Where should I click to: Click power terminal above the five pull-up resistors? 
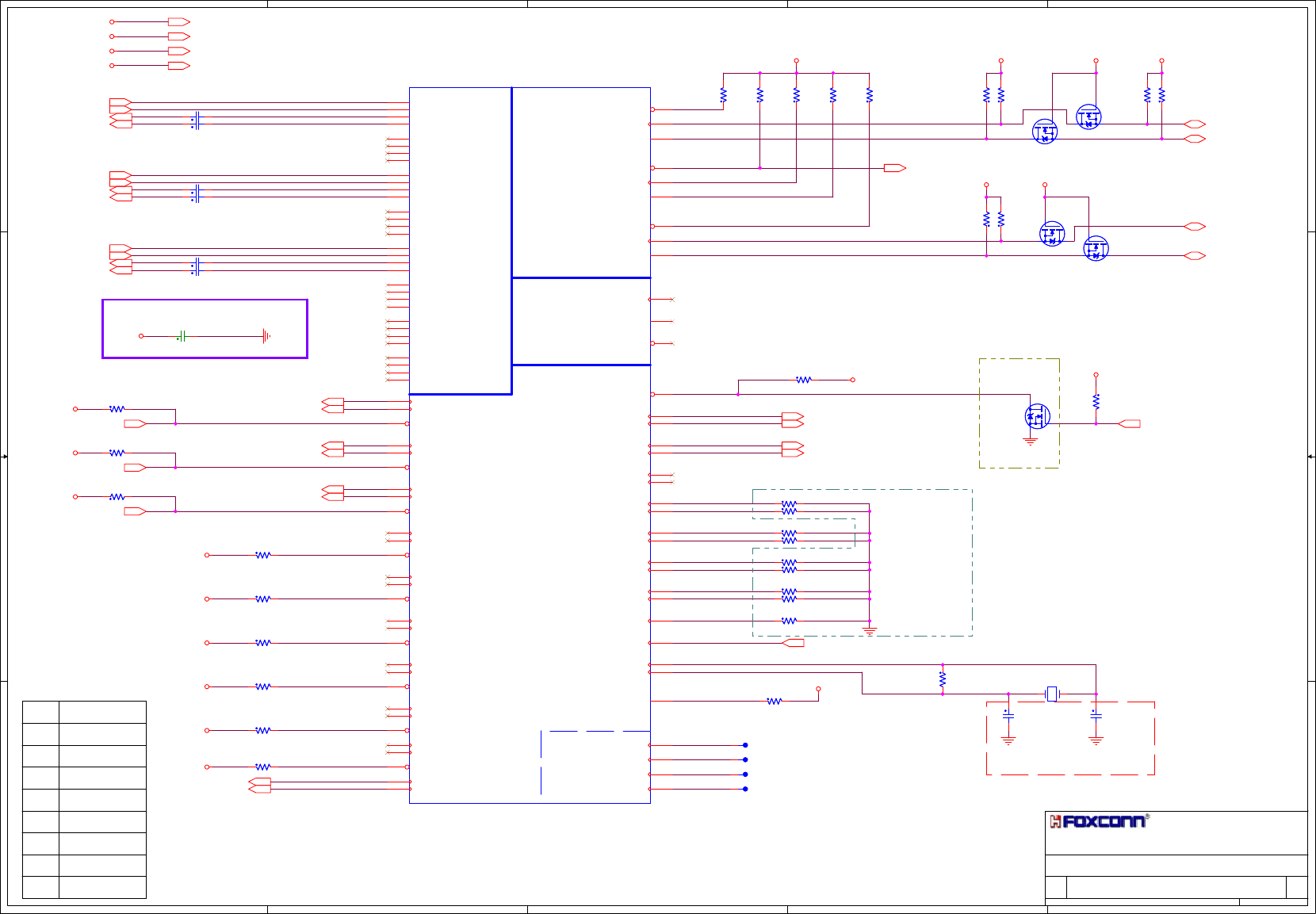point(797,61)
